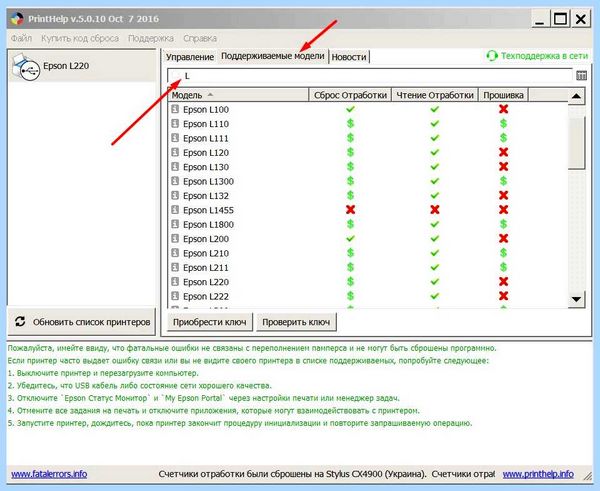Open the Файл menu
Image resolution: width=600 pixels, height=491 pixels.
point(21,38)
